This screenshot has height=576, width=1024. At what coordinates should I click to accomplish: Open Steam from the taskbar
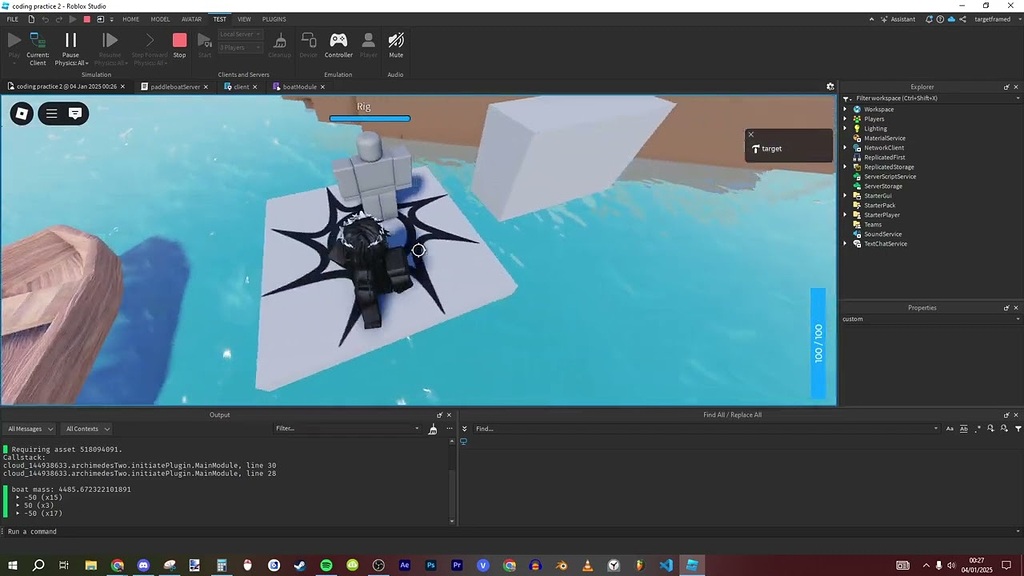300,565
